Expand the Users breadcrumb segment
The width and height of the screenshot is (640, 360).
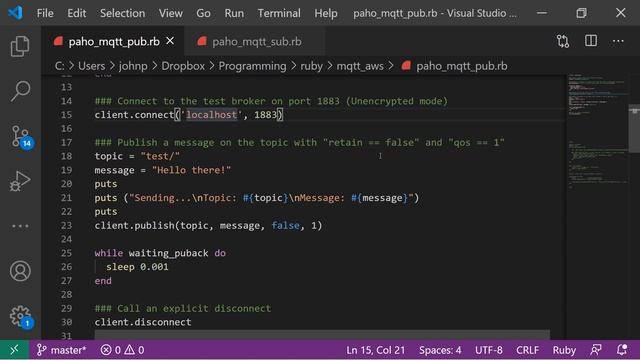[x=91, y=66]
